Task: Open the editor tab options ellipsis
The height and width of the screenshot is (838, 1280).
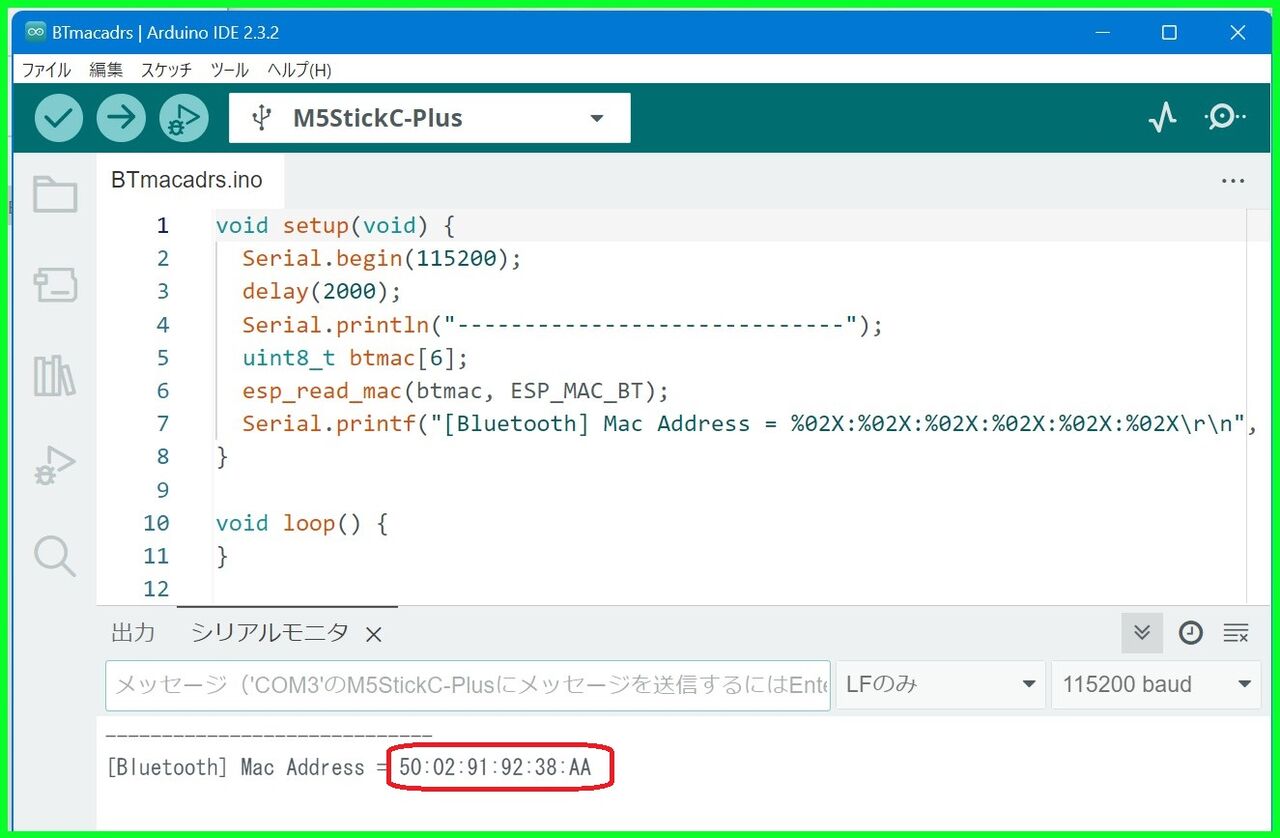Action: point(1233,181)
